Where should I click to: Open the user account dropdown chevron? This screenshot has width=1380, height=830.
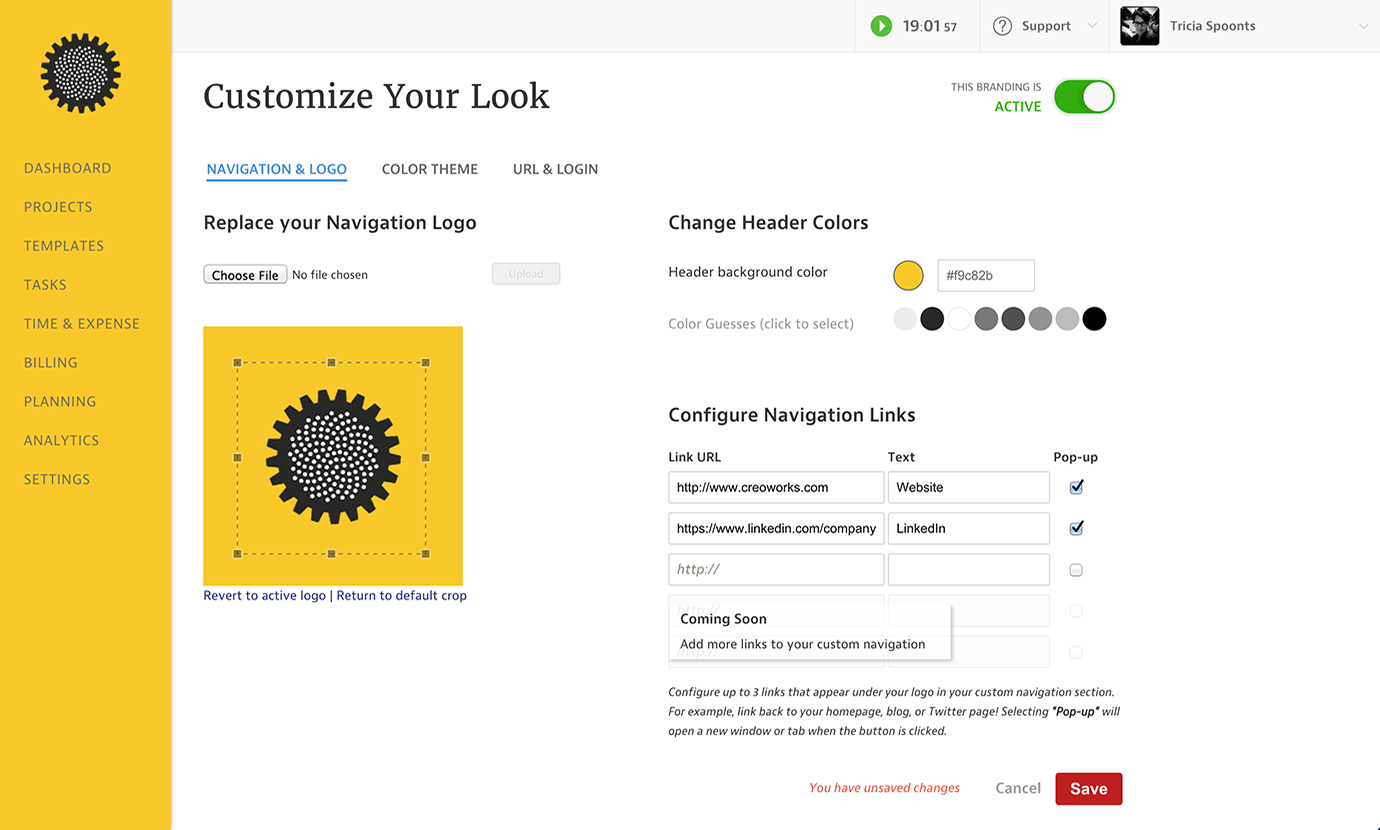(1363, 26)
